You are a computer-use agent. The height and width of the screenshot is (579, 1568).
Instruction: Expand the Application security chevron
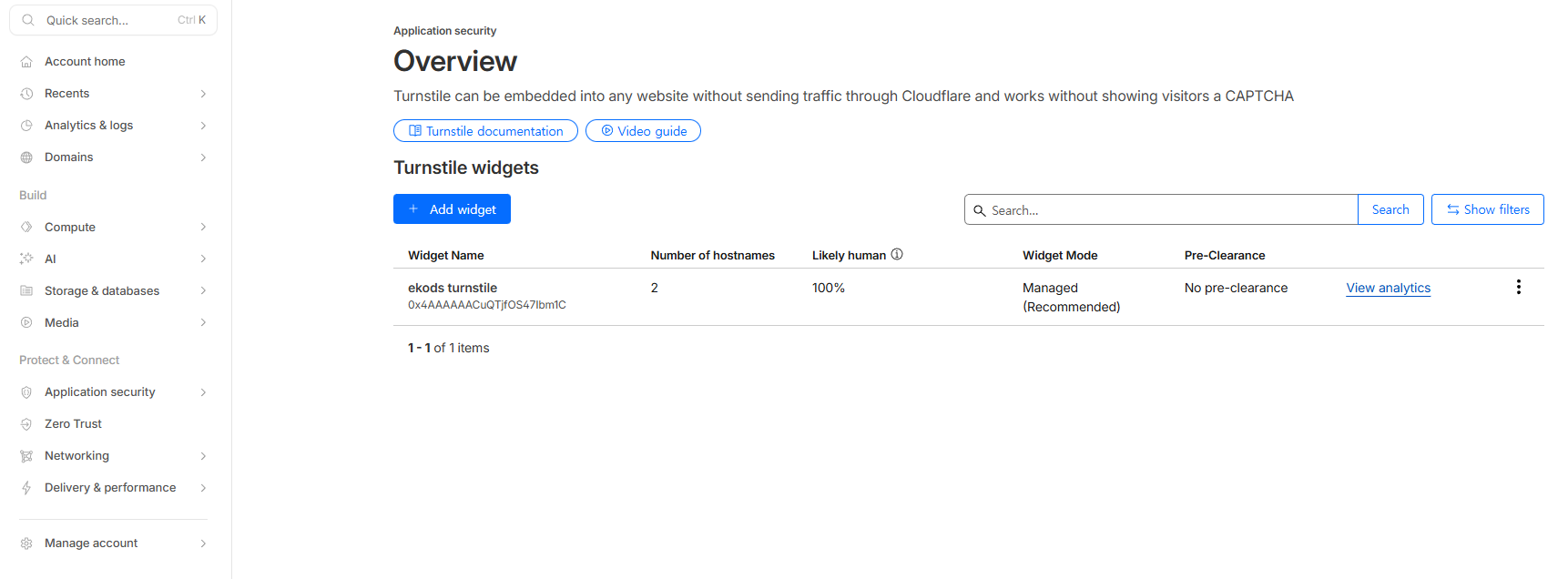[203, 392]
